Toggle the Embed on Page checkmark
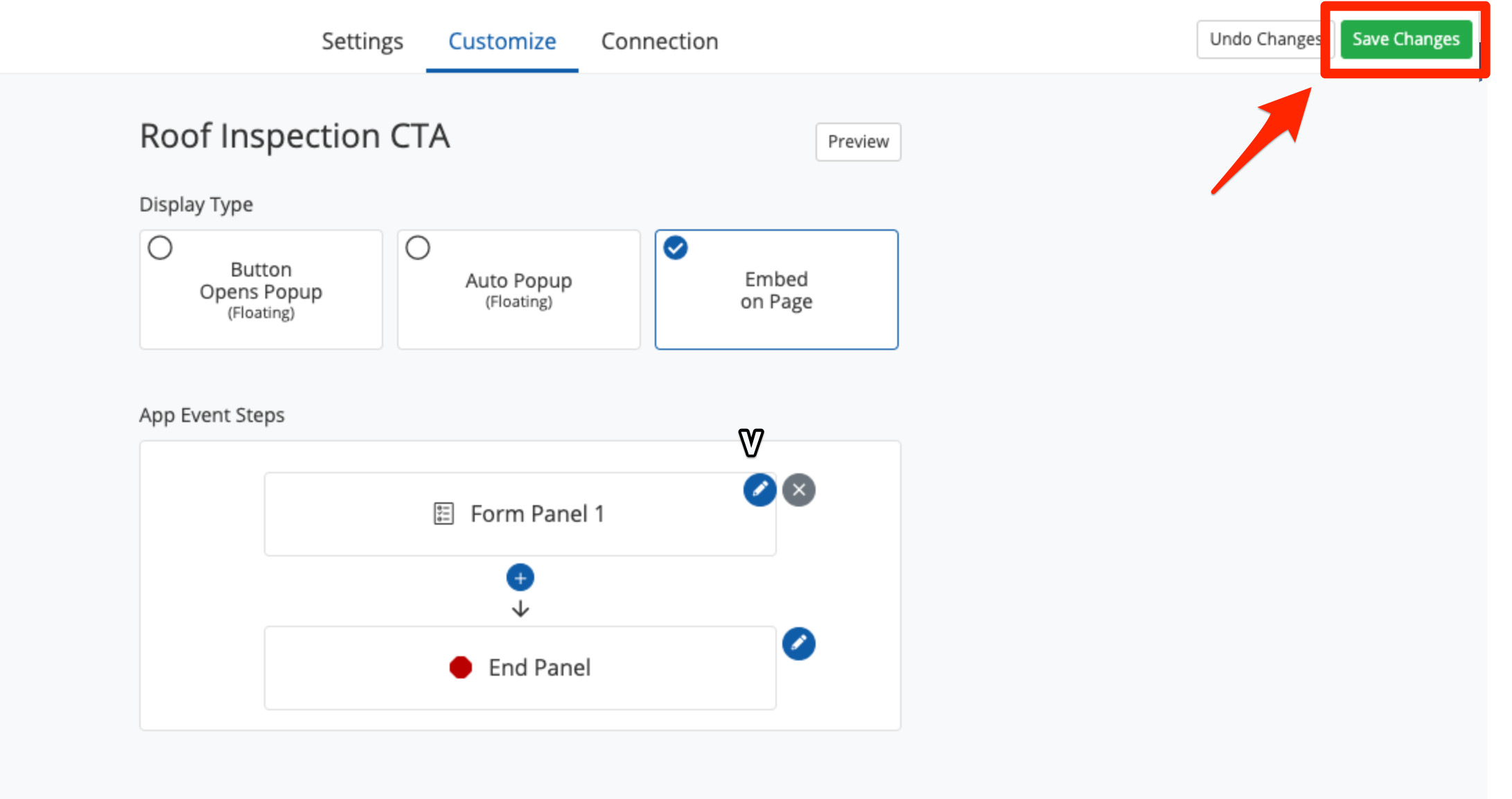 (x=676, y=247)
